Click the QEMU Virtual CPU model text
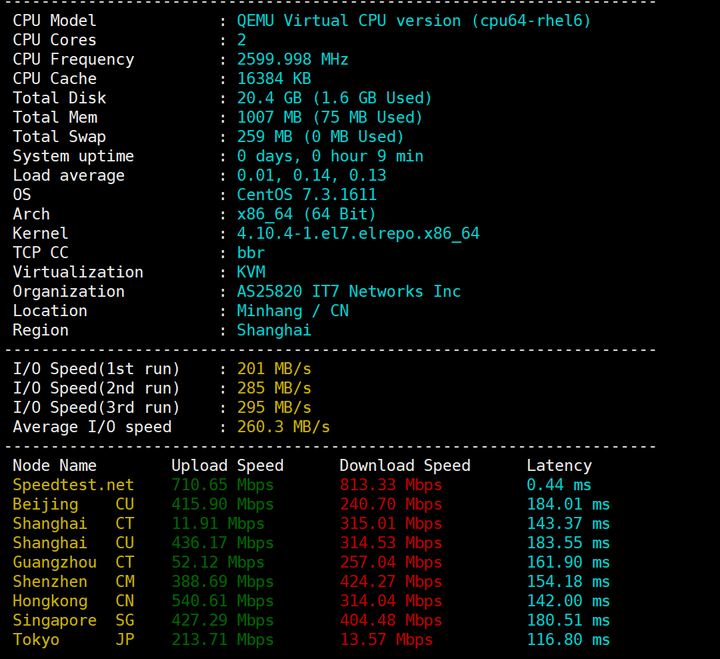This screenshot has width=720, height=659. [x=414, y=20]
